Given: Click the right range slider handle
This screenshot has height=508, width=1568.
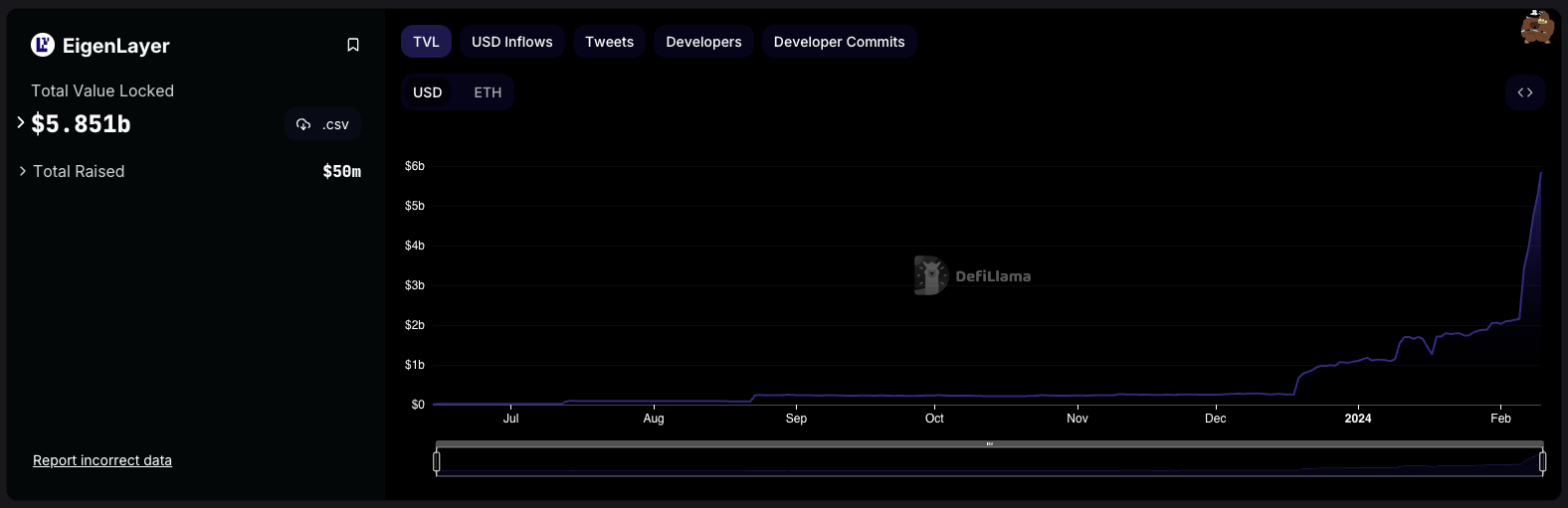Looking at the screenshot, I should 1542,461.
